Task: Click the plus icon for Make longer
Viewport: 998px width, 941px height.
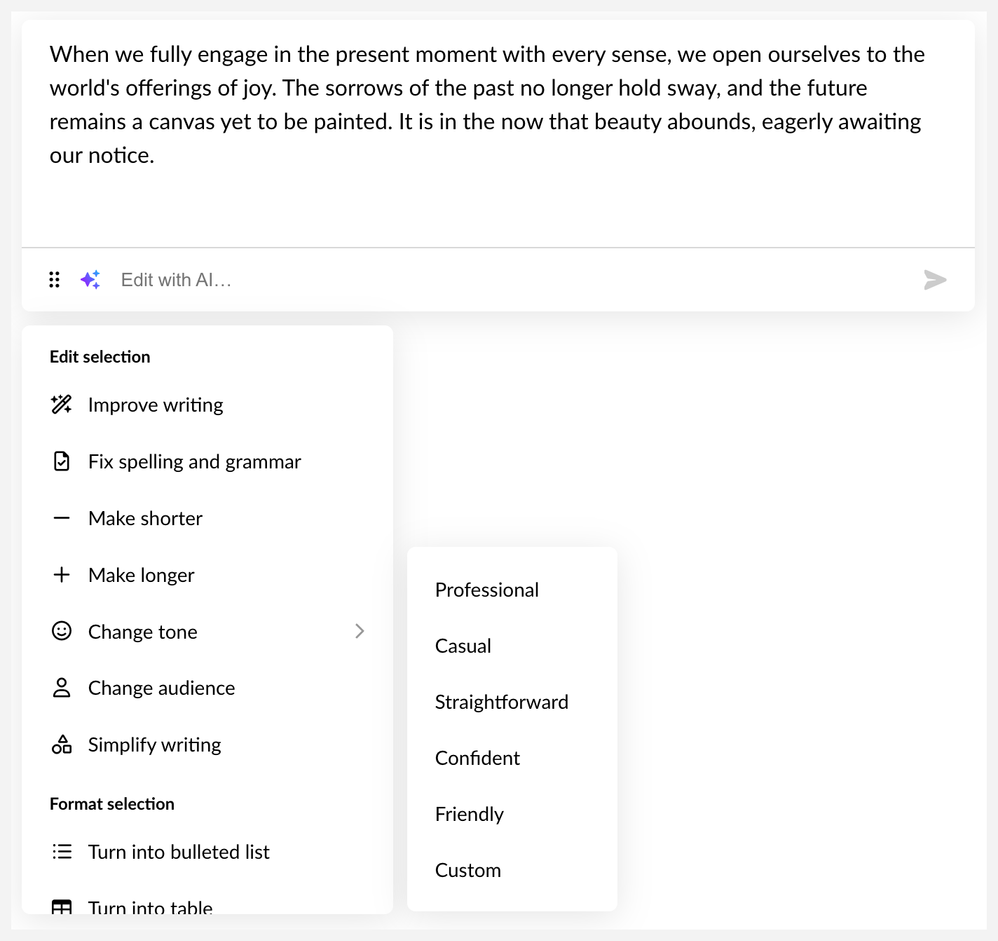Action: click(61, 575)
